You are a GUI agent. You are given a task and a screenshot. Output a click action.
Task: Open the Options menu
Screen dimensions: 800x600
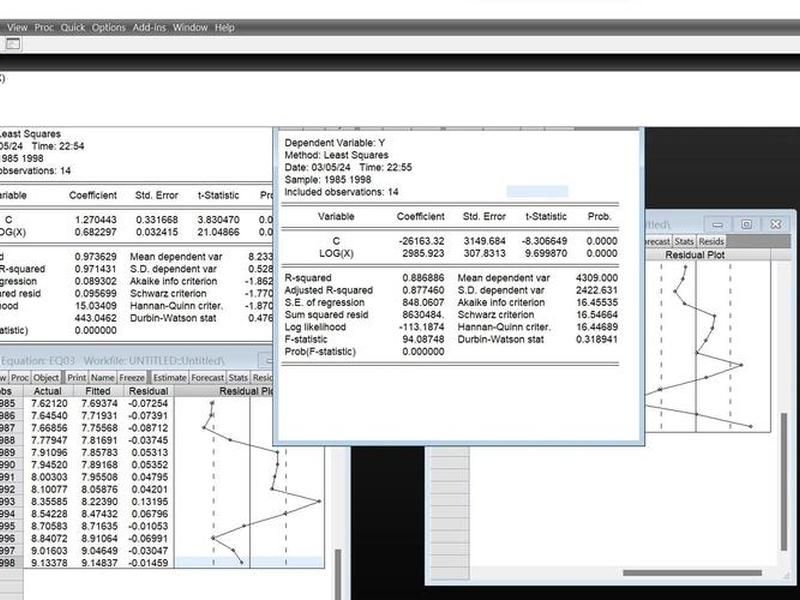point(108,28)
